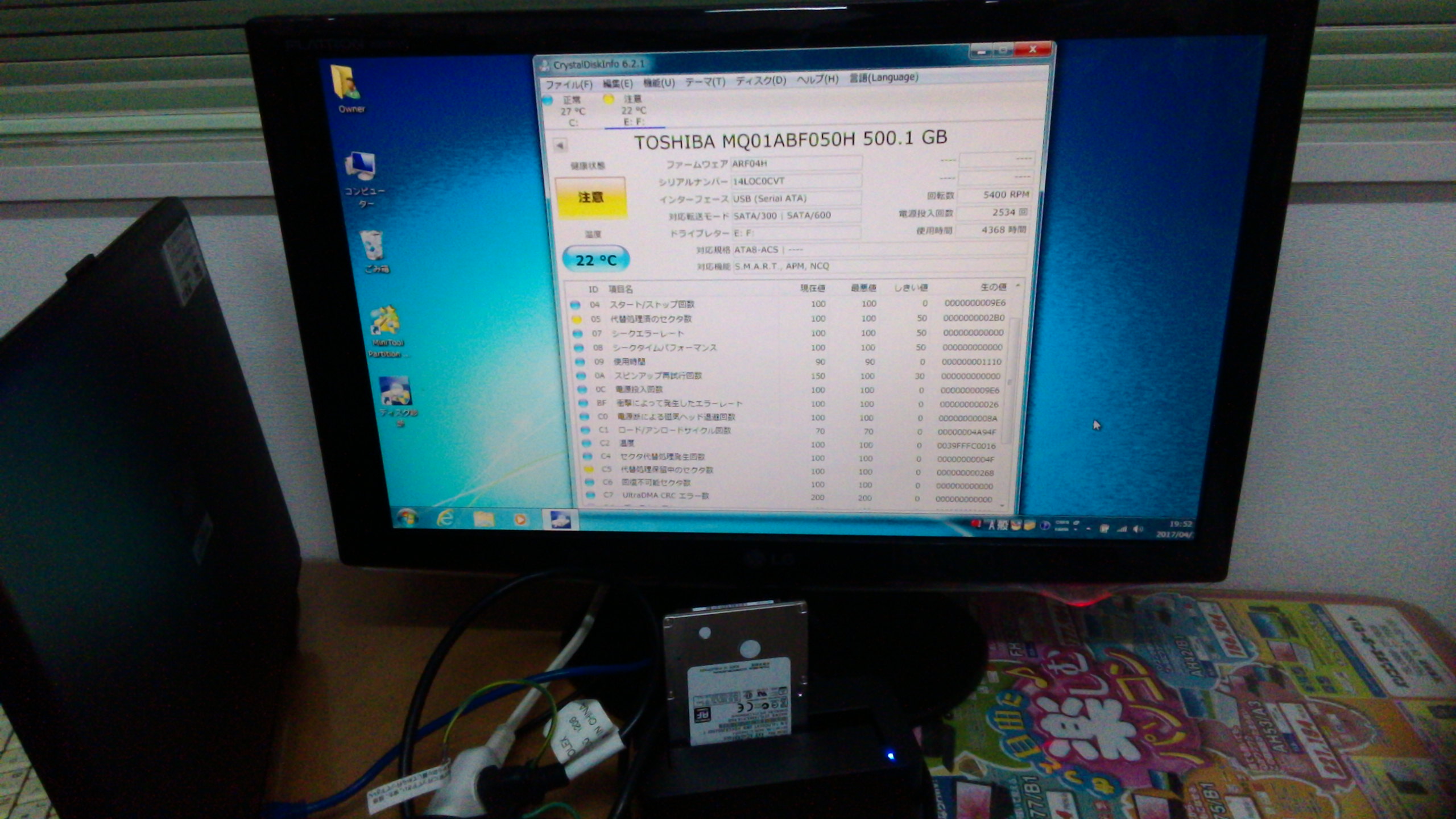Open the Windows Start button
The image size is (1456, 819).
coord(407,518)
